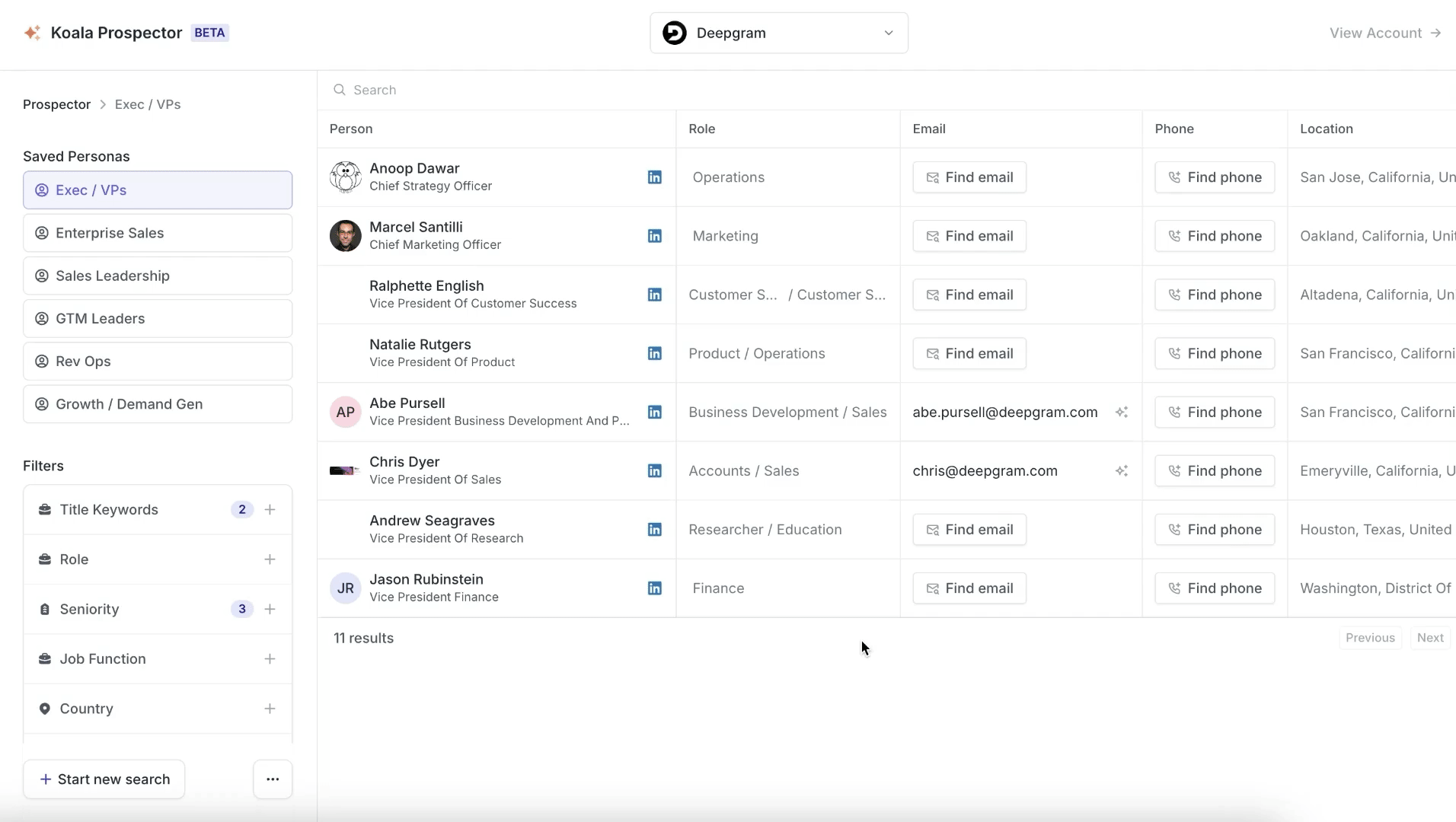Go to Previous results page

click(1370, 638)
